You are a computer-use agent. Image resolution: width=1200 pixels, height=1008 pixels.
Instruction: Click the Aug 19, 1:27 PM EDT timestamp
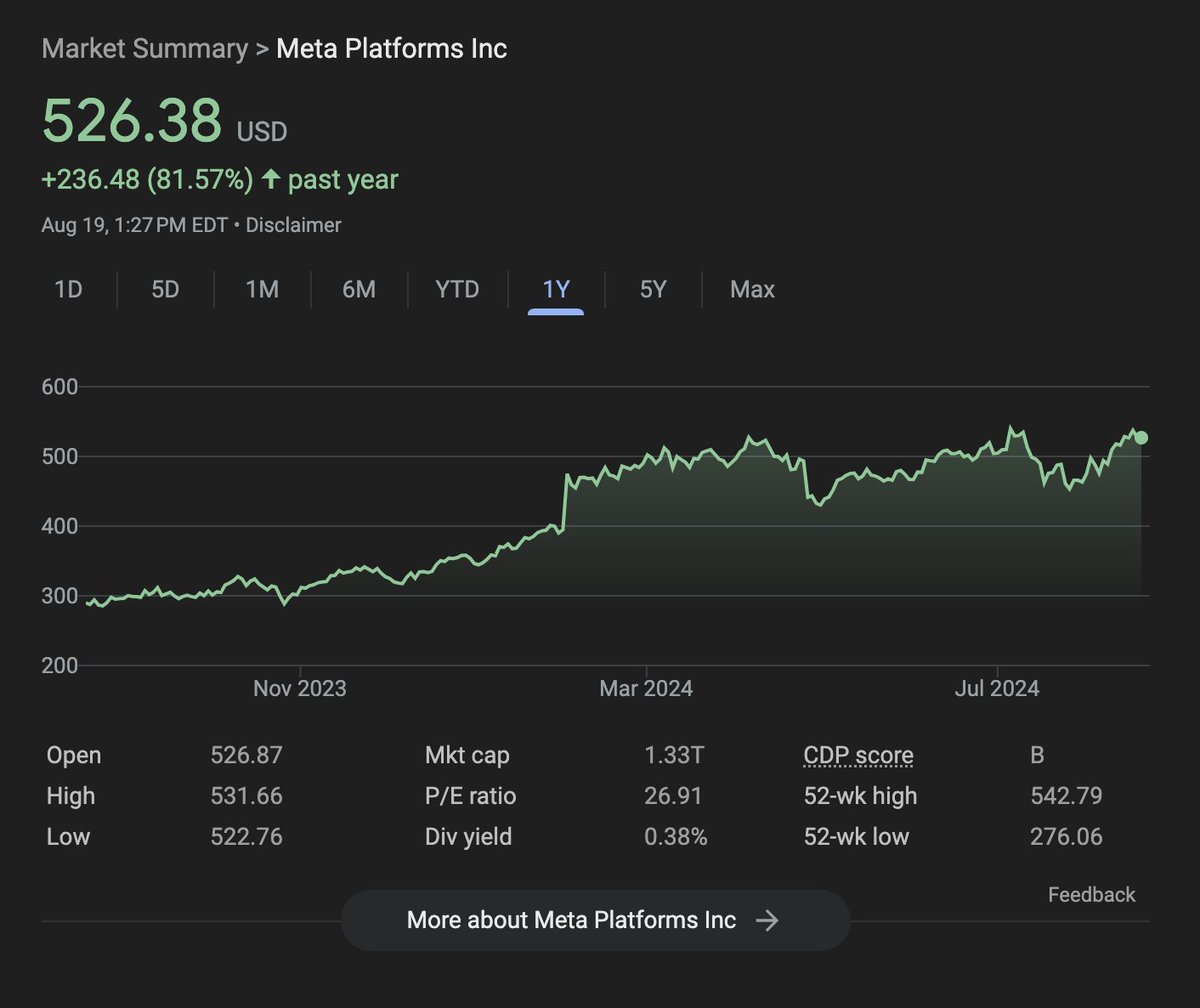coord(134,225)
